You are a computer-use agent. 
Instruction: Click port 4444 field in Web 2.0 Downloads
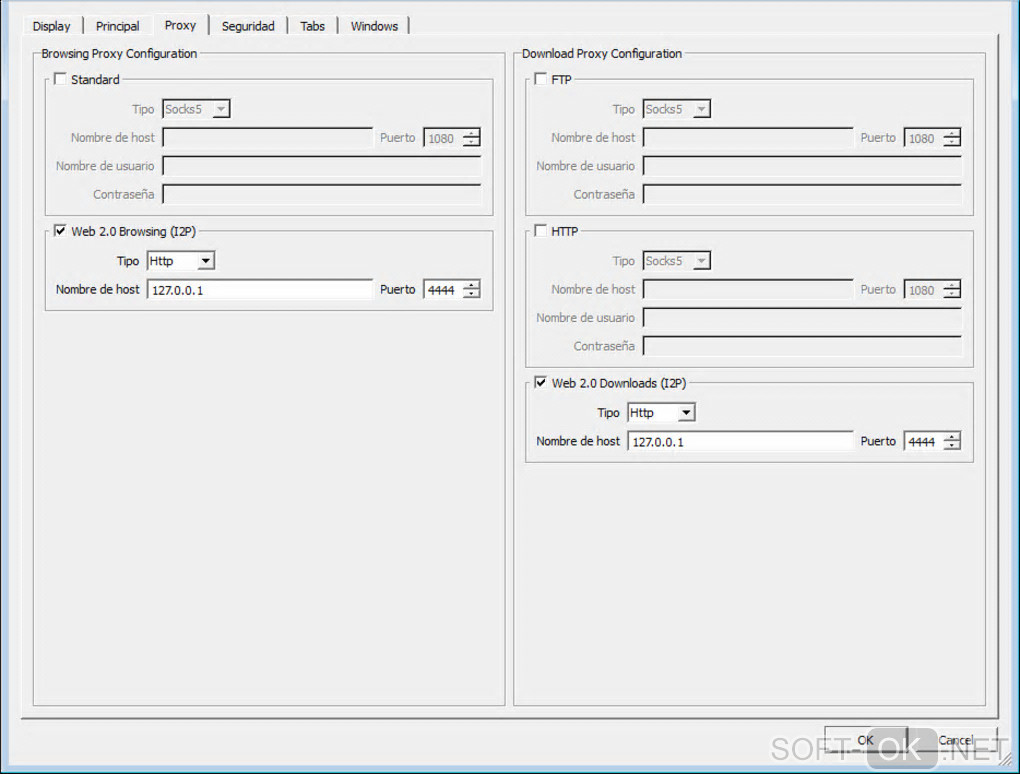click(x=924, y=442)
